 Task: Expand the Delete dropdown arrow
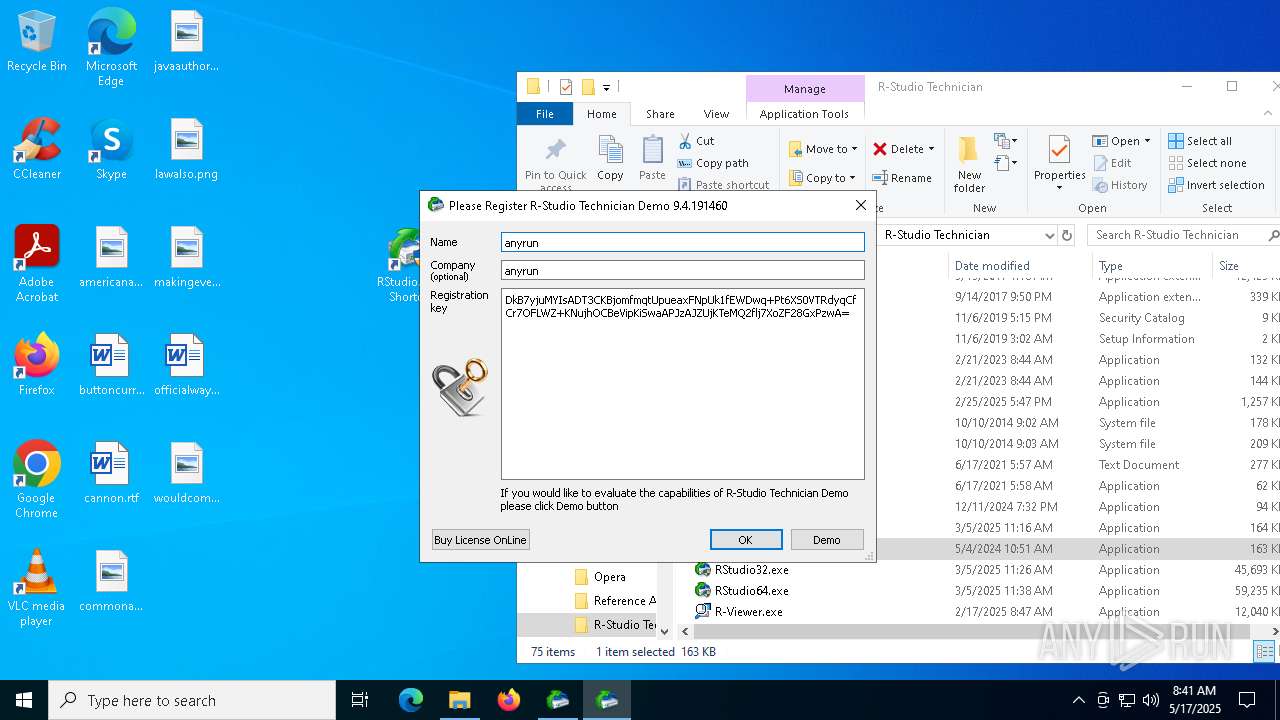coord(931,149)
